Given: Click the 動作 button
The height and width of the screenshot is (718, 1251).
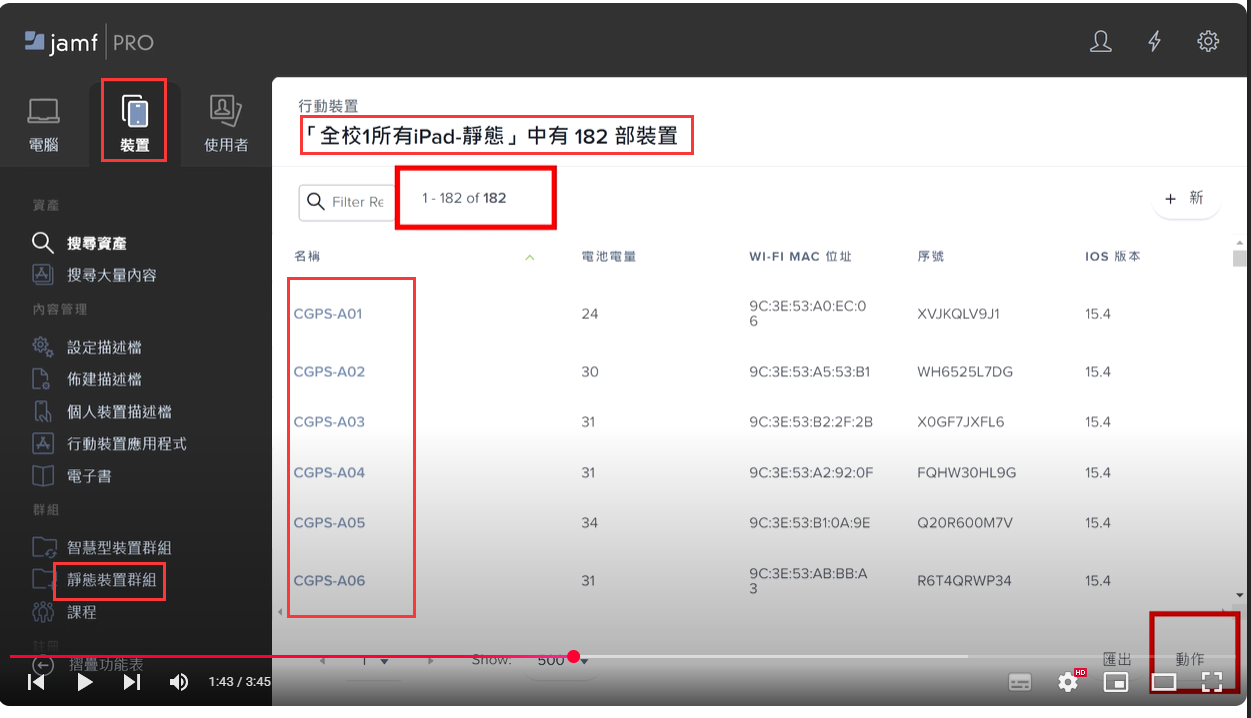Looking at the screenshot, I should click(1189, 659).
